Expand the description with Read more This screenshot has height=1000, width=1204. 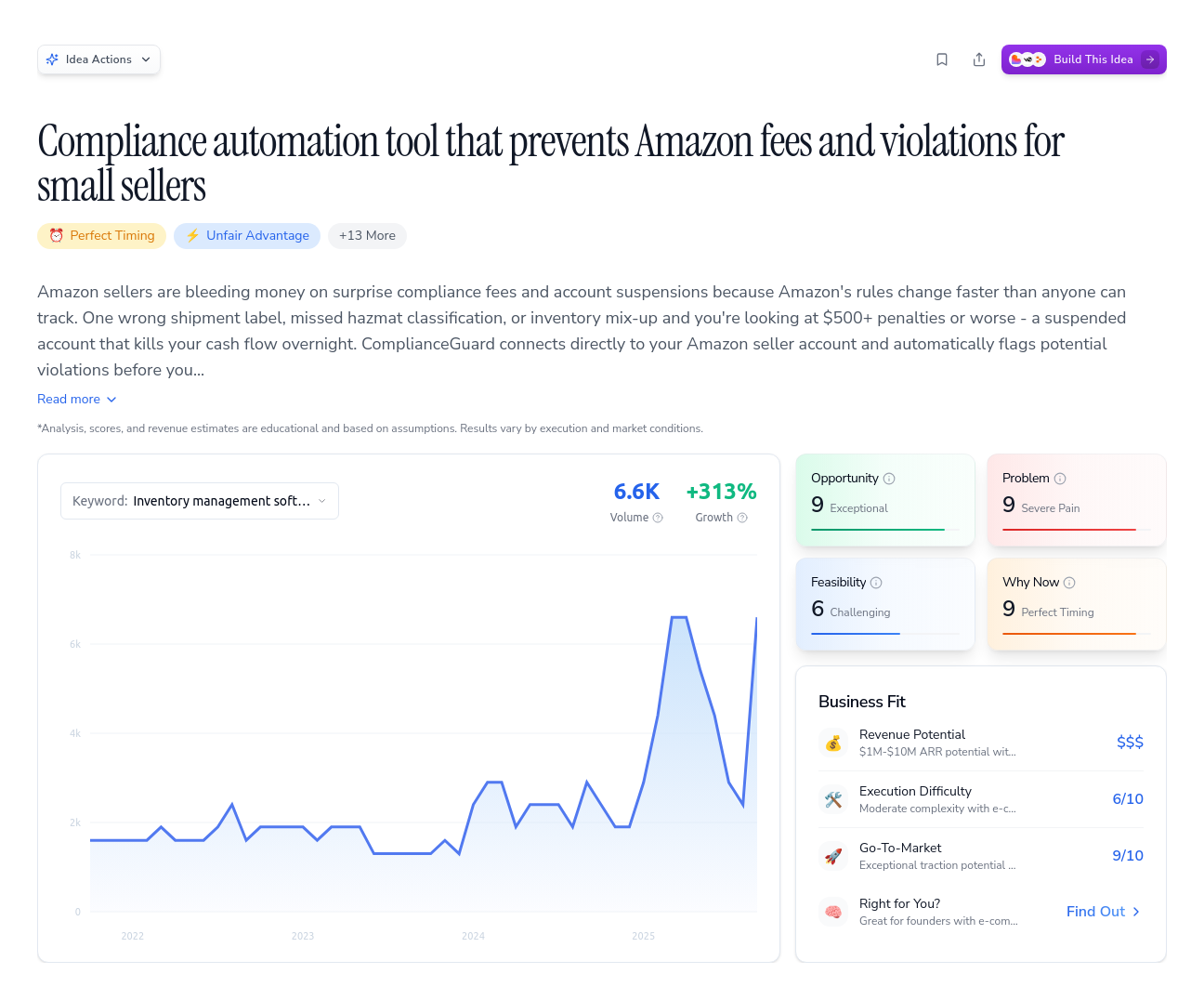coord(76,399)
